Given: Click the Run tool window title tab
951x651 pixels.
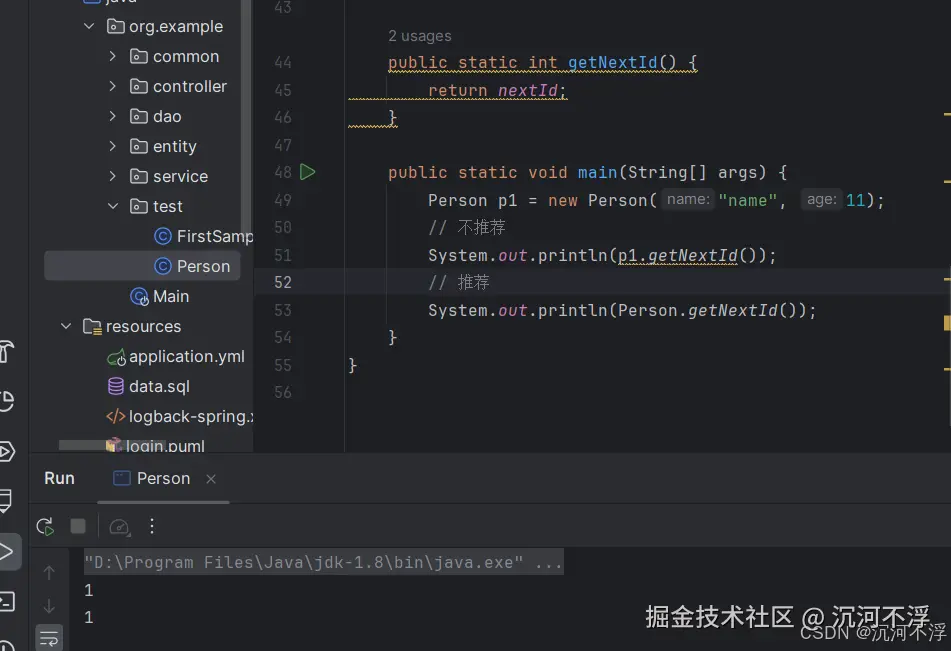Looking at the screenshot, I should pyautogui.click(x=59, y=478).
